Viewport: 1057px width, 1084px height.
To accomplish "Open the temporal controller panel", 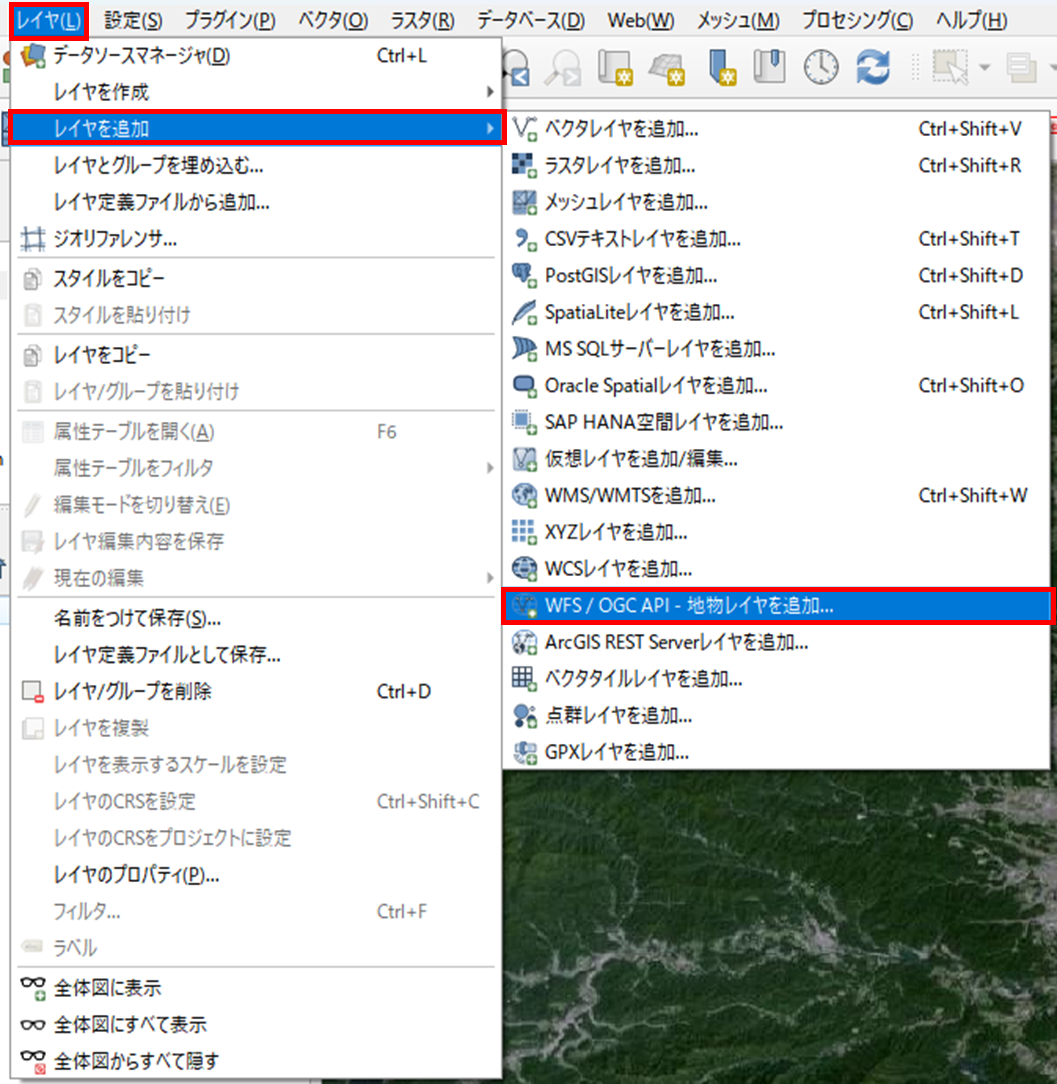I will pos(821,67).
